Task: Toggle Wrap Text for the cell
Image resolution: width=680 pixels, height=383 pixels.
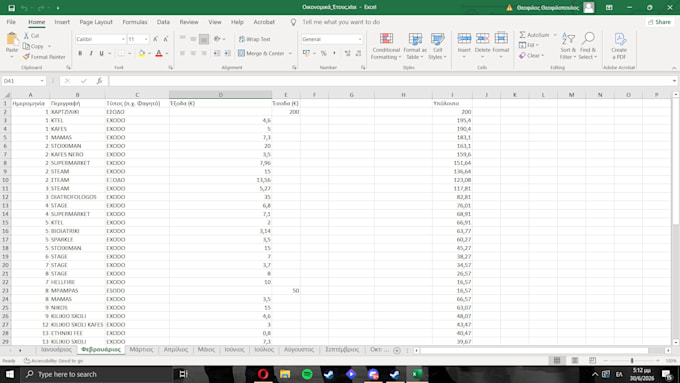Action: click(x=255, y=39)
